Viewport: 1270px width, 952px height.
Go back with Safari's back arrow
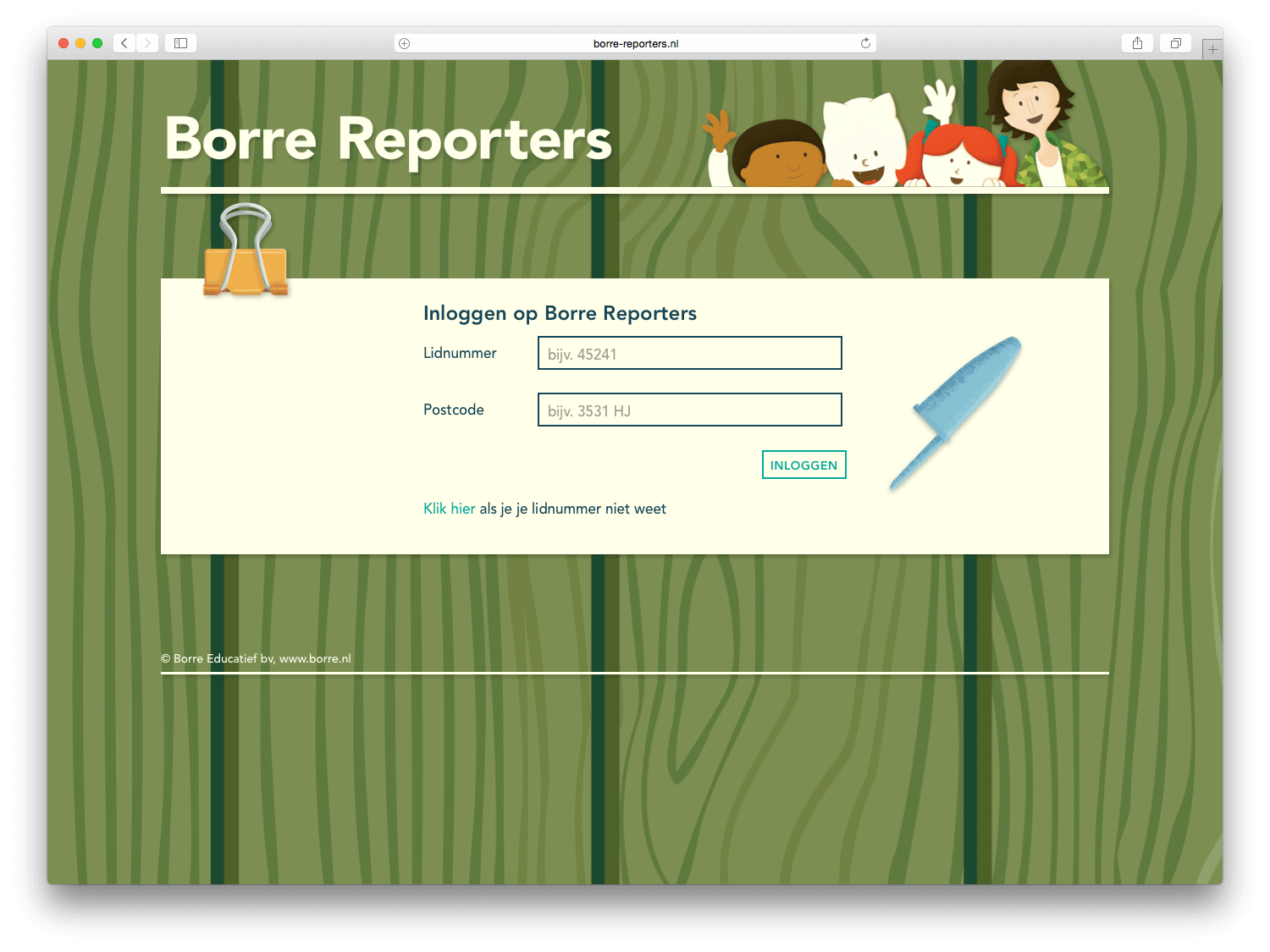tap(124, 43)
